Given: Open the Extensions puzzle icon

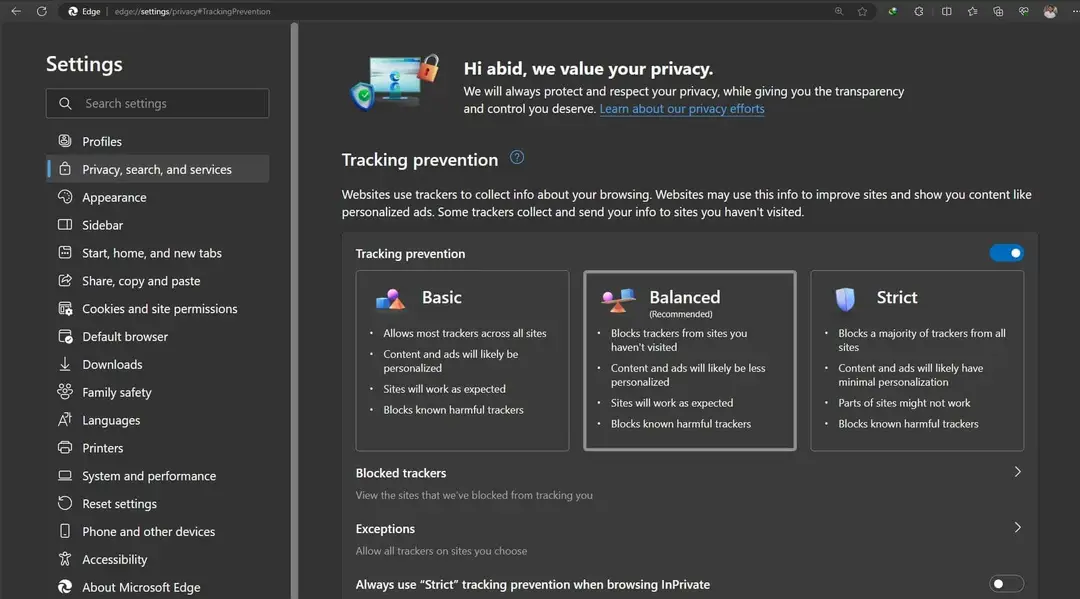Looking at the screenshot, I should [919, 11].
